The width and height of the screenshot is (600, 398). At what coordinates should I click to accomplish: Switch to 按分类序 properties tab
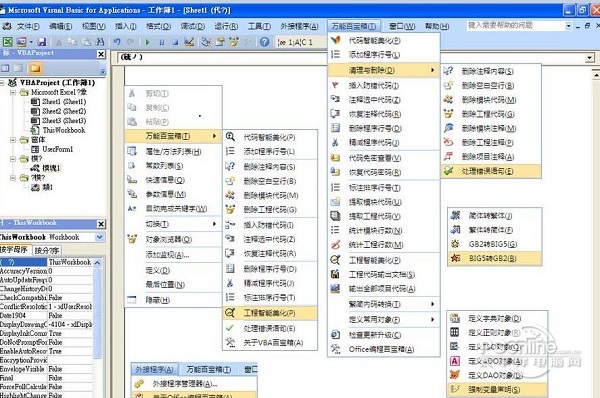coord(47,250)
